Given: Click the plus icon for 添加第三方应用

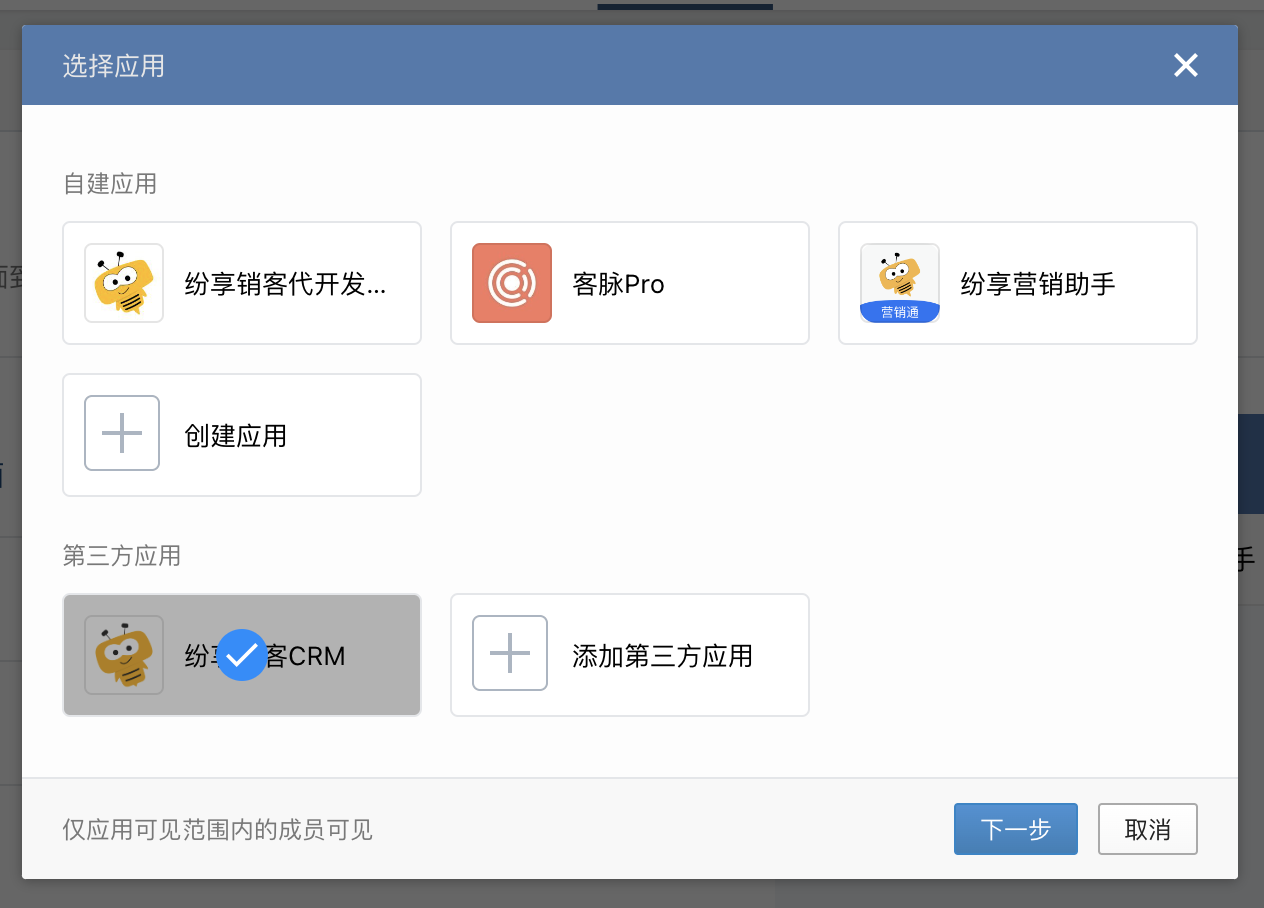Looking at the screenshot, I should tap(510, 653).
